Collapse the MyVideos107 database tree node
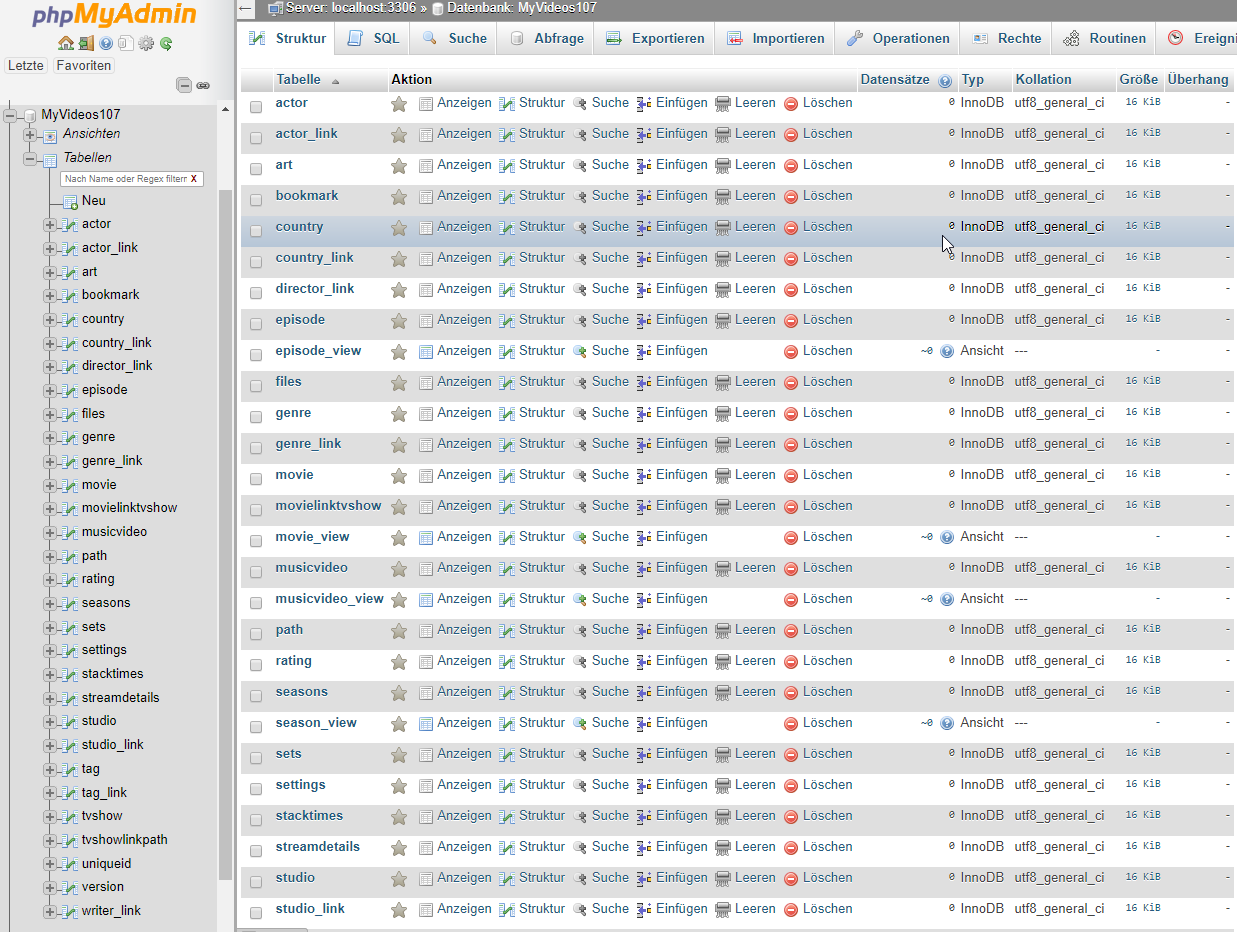 9,115
